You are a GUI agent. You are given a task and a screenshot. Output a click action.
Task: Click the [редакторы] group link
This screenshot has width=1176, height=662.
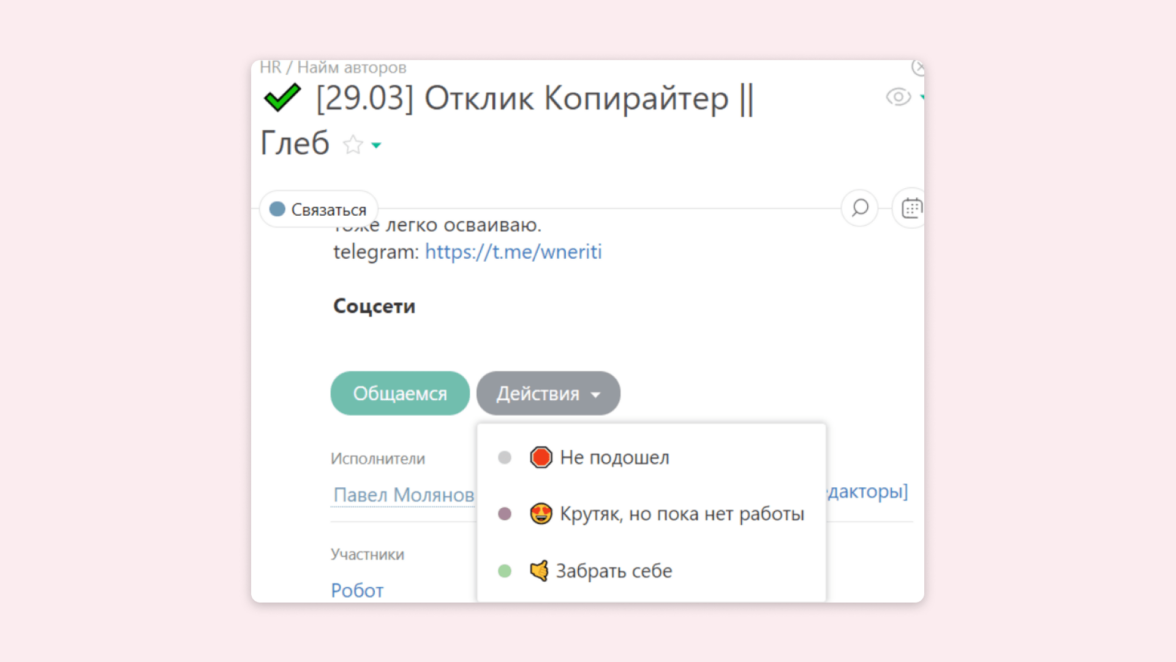coord(866,491)
